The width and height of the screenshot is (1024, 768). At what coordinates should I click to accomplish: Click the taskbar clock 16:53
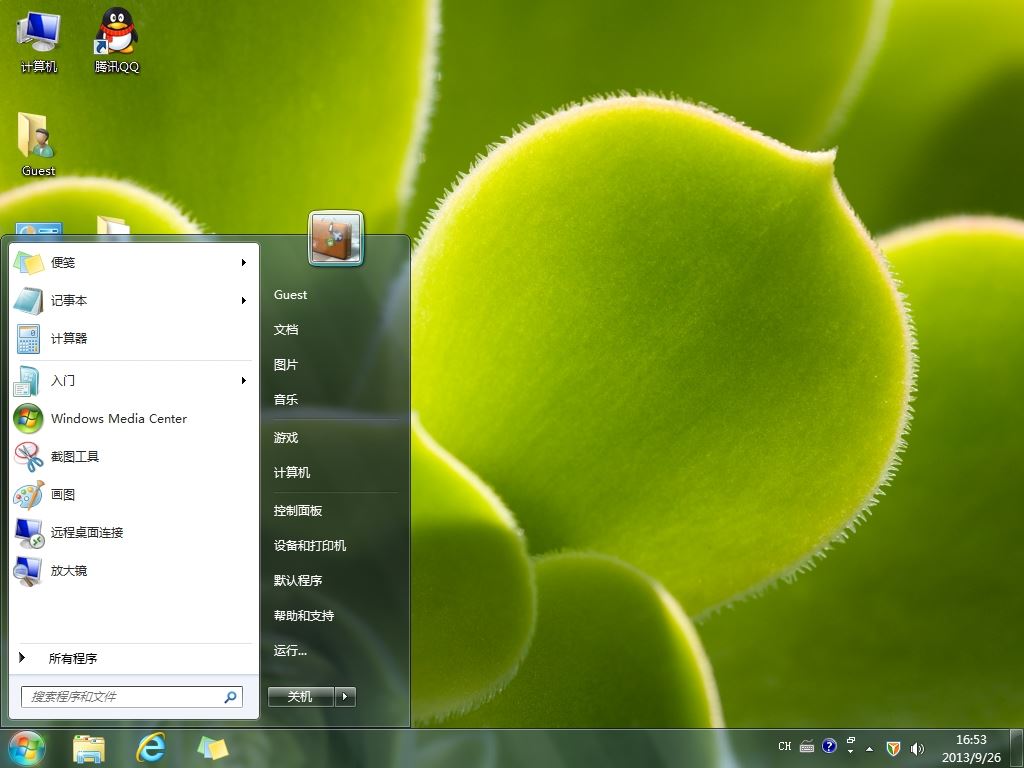[971, 740]
